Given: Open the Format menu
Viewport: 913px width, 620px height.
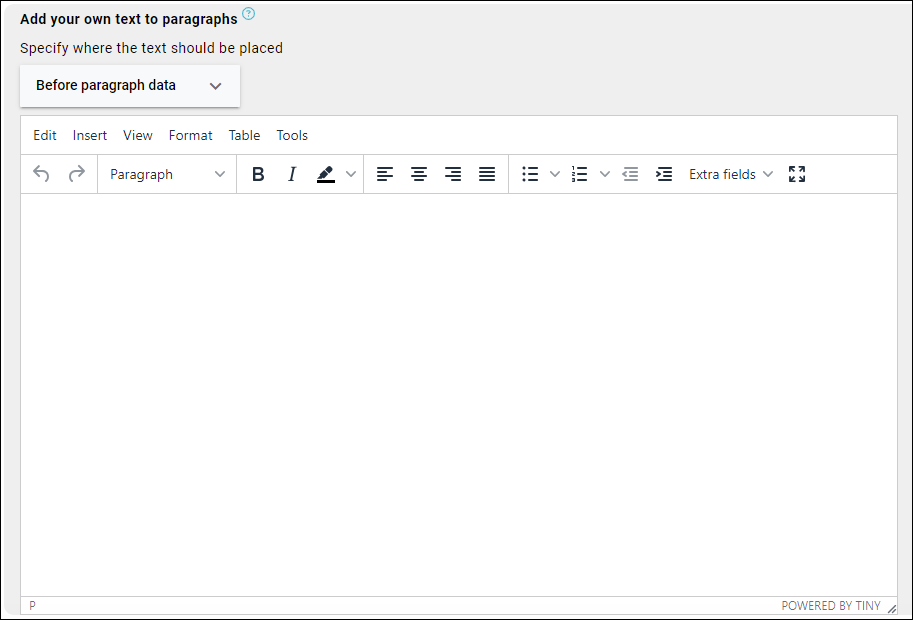Looking at the screenshot, I should (x=190, y=135).
